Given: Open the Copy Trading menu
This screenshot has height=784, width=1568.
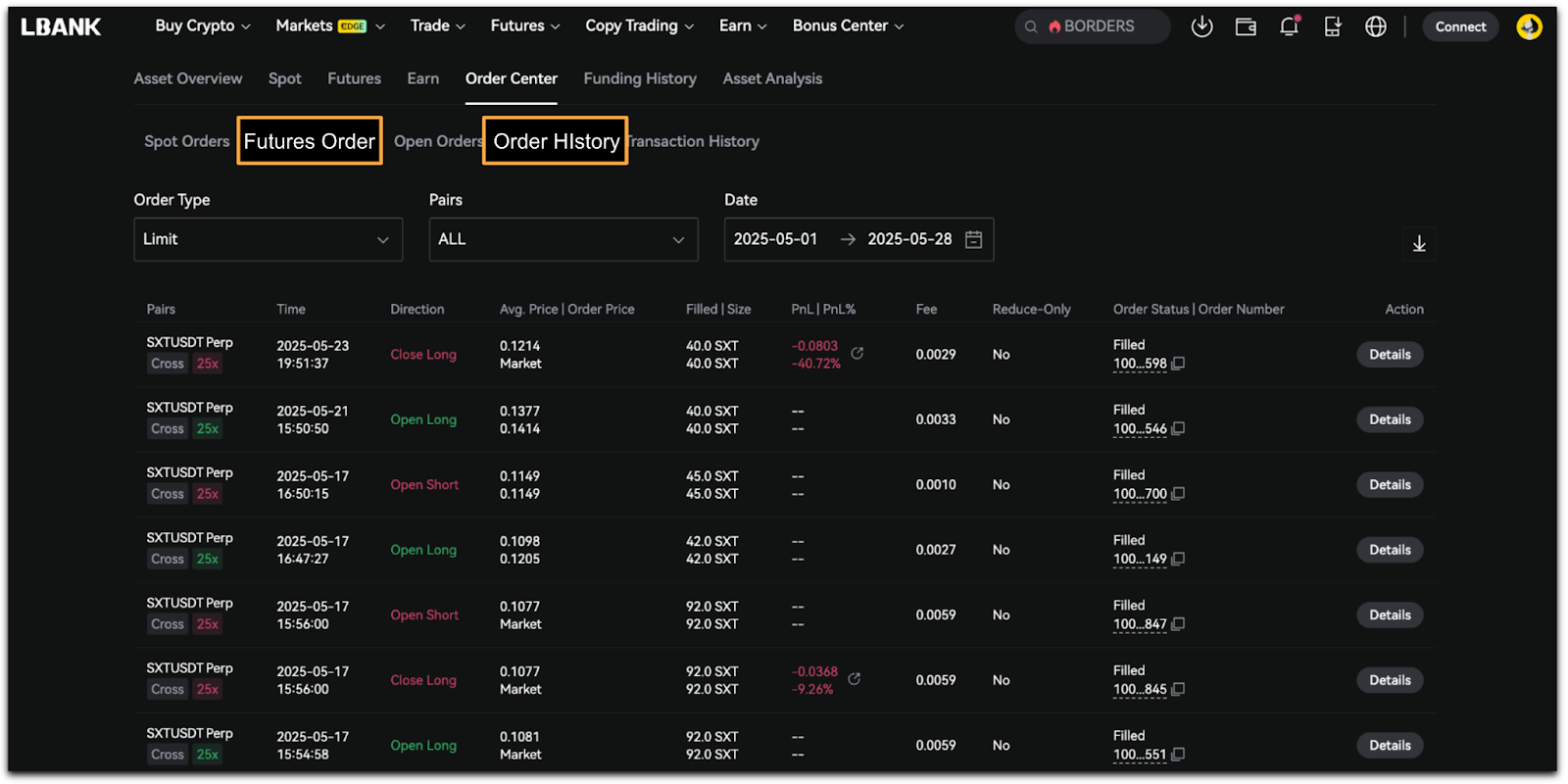Looking at the screenshot, I should pyautogui.click(x=639, y=26).
